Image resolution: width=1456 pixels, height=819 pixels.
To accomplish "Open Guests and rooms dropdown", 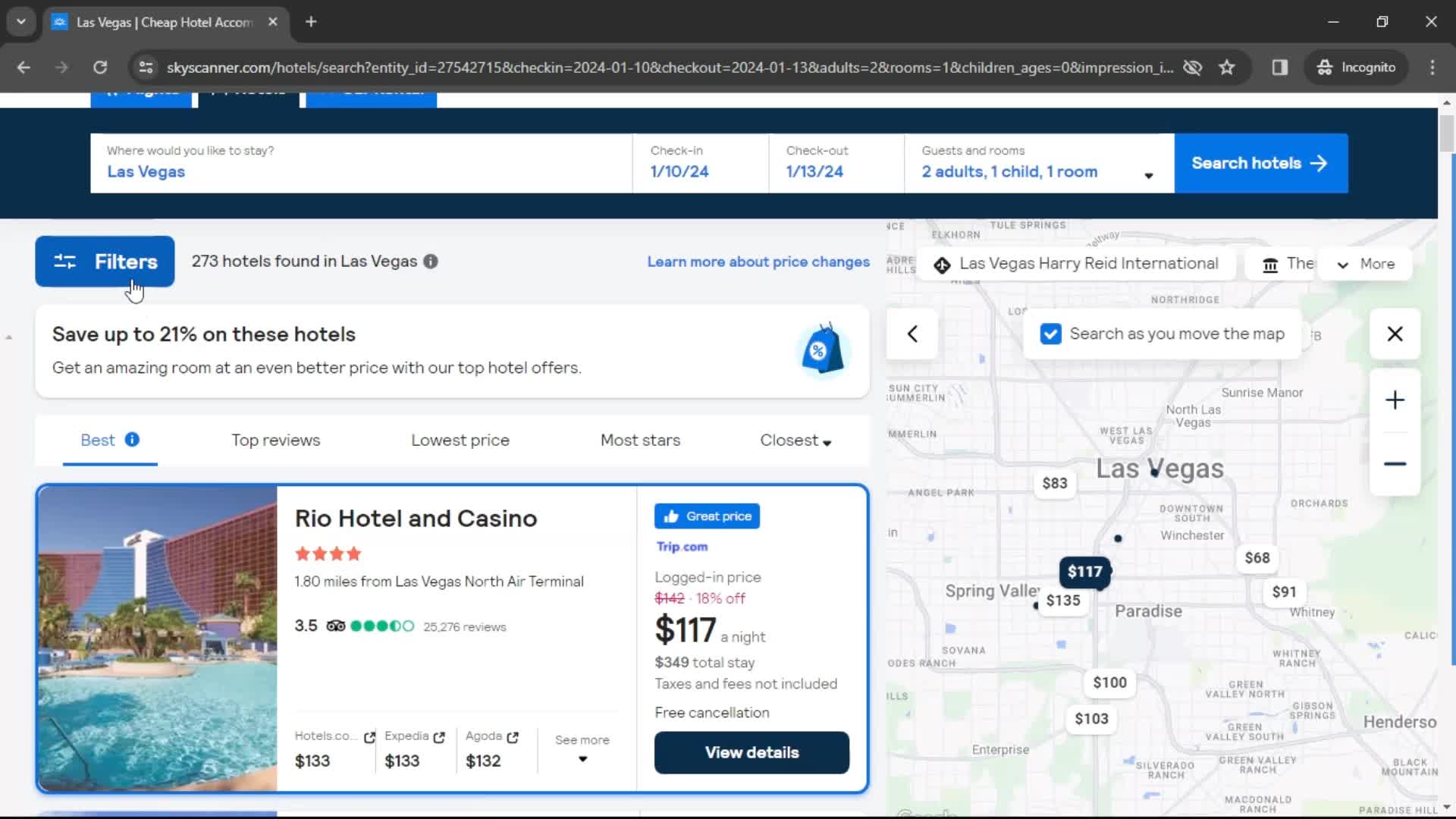I will (1039, 163).
